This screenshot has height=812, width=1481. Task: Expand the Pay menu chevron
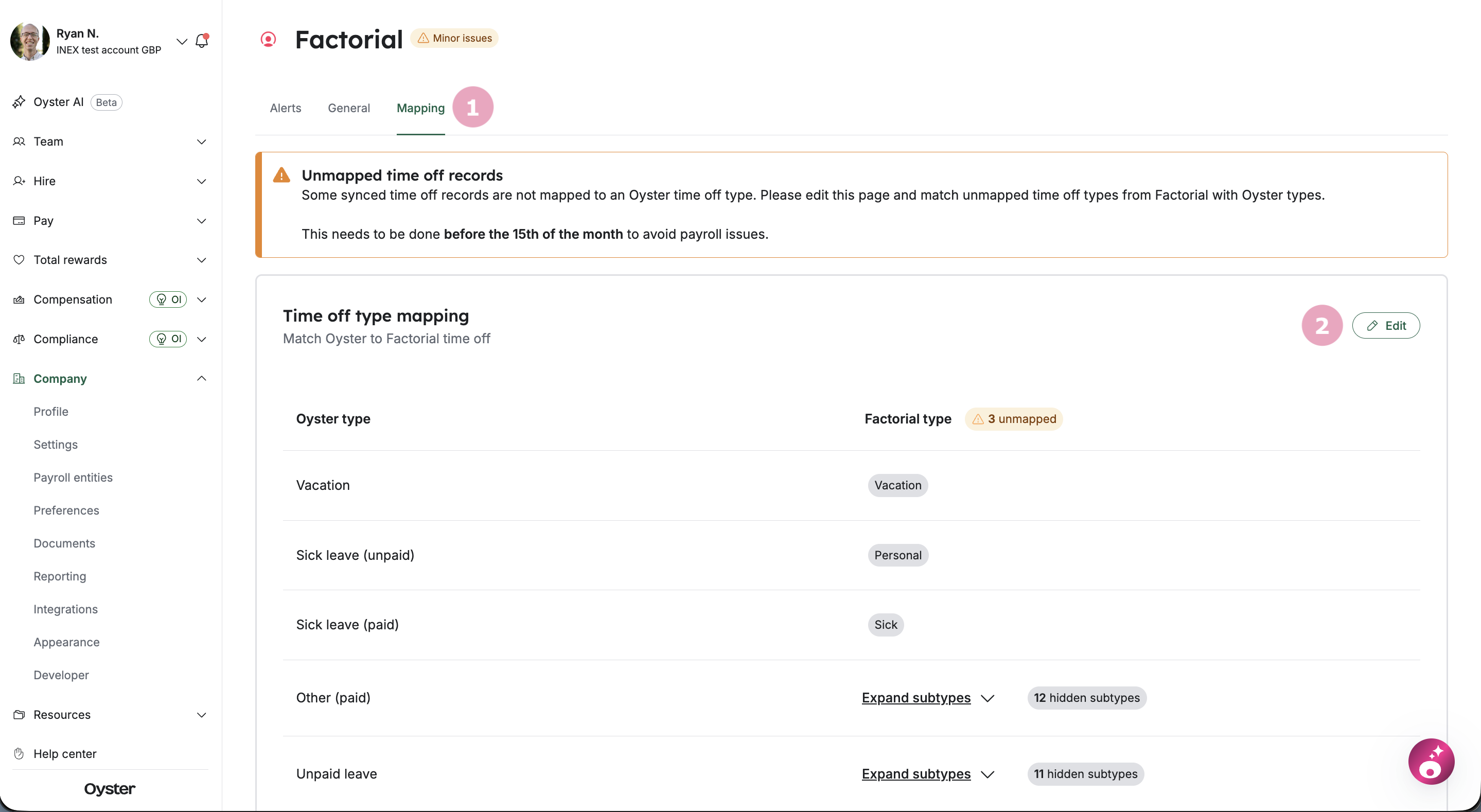pyautogui.click(x=202, y=221)
